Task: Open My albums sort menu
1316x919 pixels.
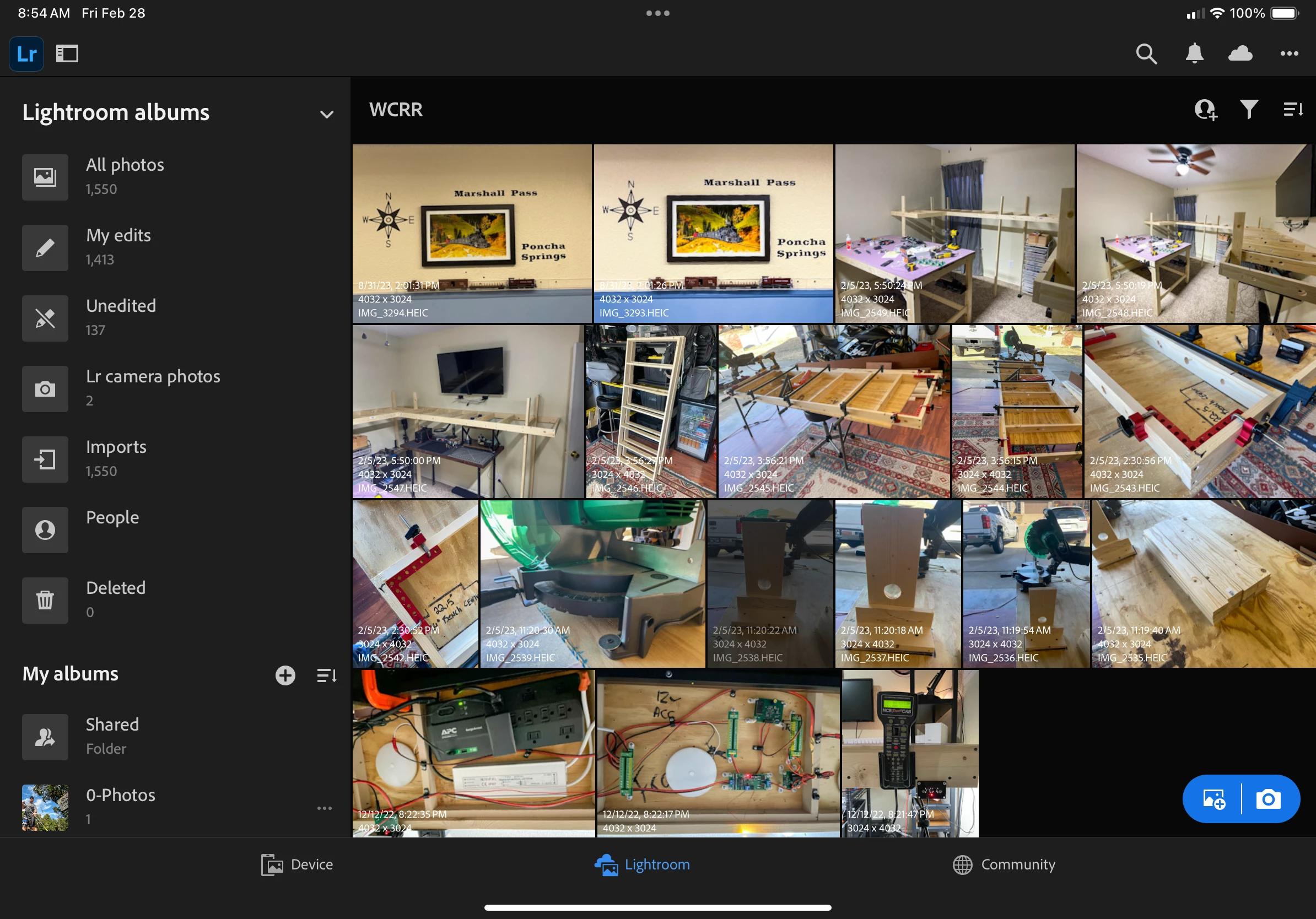Action: pyautogui.click(x=327, y=675)
